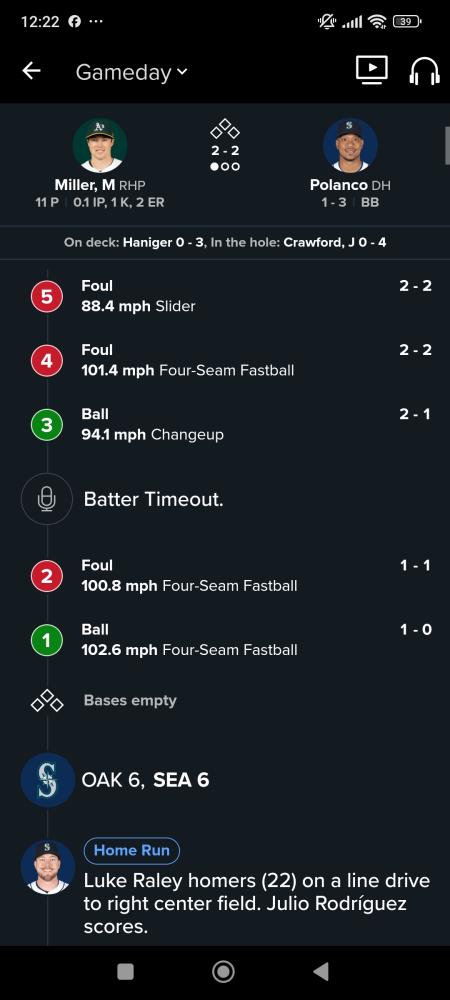Select pitch 1 green Ball marker
The width and height of the screenshot is (450, 1000).
click(47, 640)
